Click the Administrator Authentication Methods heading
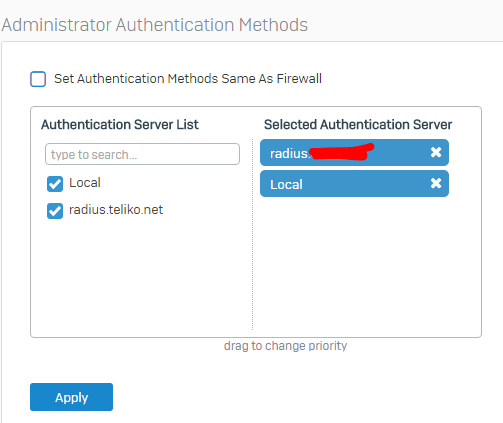This screenshot has width=503, height=423. (x=155, y=25)
